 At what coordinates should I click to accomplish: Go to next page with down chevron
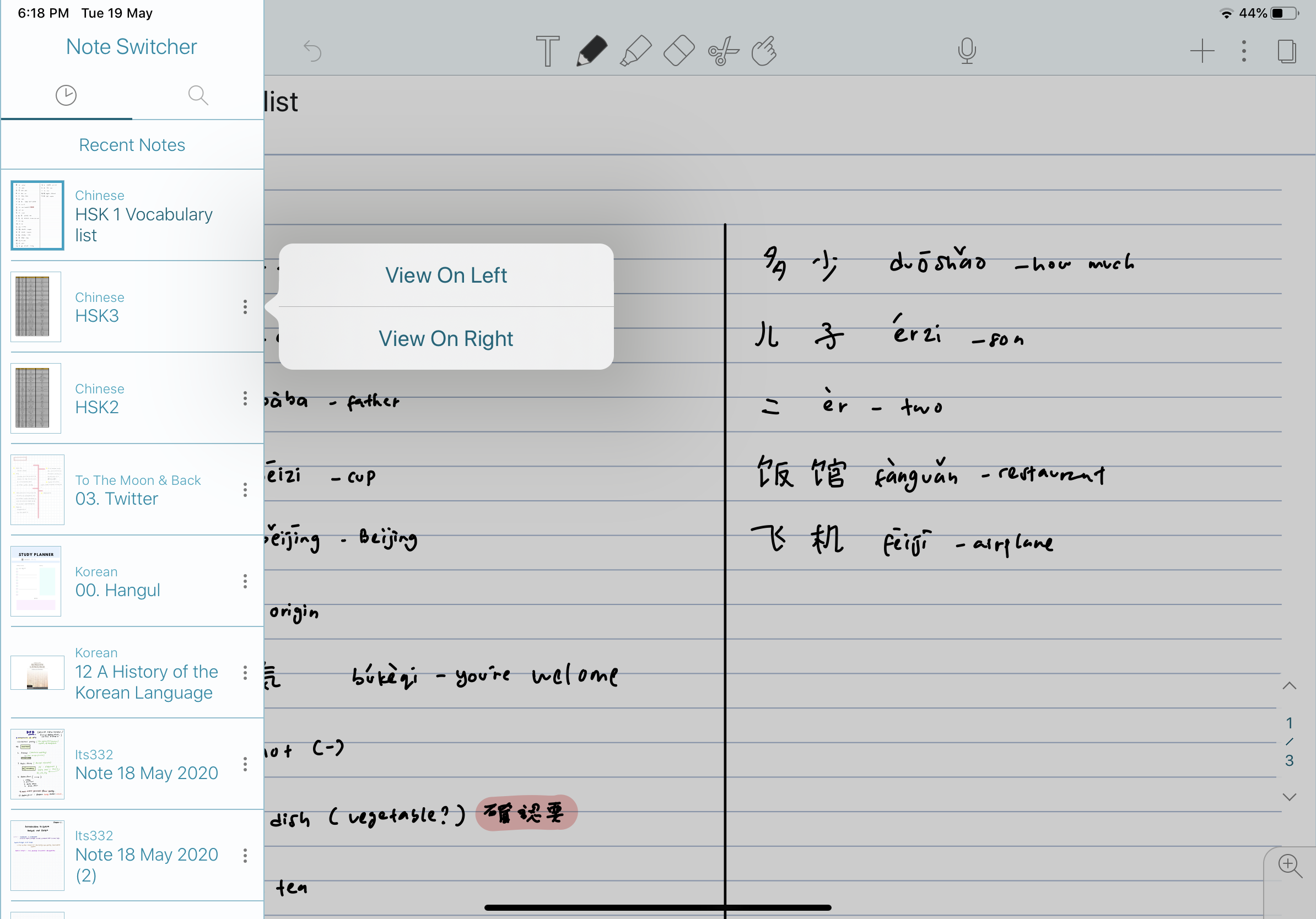[x=1289, y=797]
